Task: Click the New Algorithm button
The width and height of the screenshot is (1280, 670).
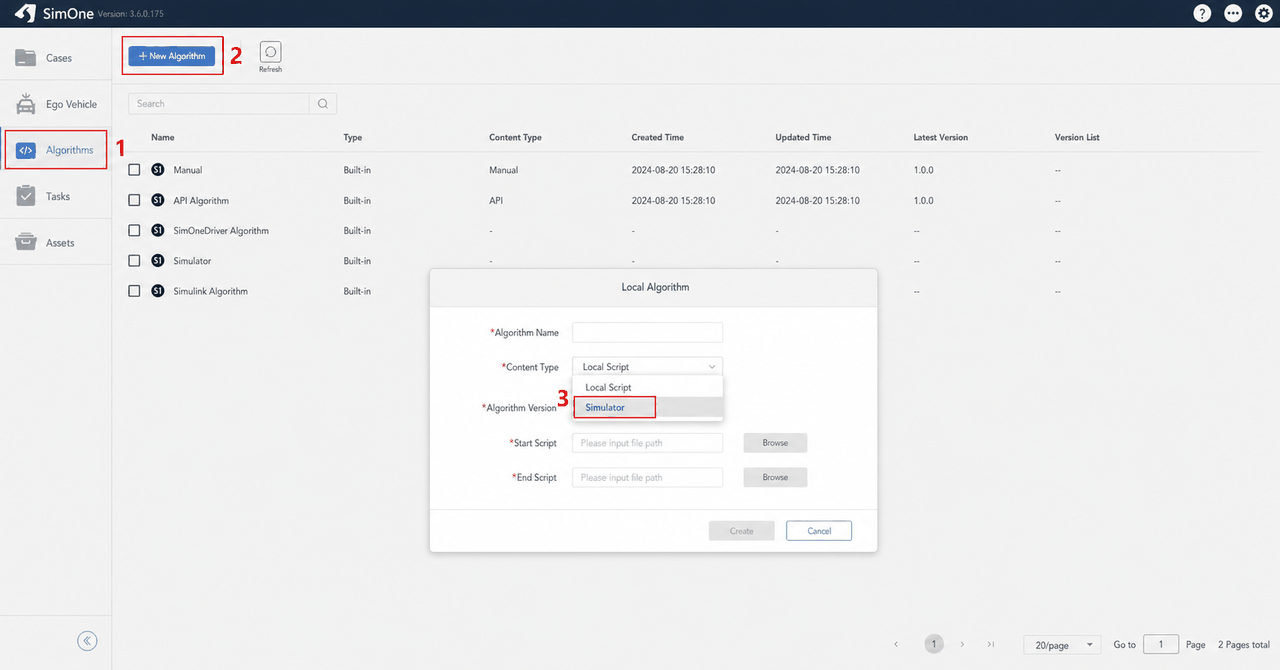Action: [x=171, y=56]
